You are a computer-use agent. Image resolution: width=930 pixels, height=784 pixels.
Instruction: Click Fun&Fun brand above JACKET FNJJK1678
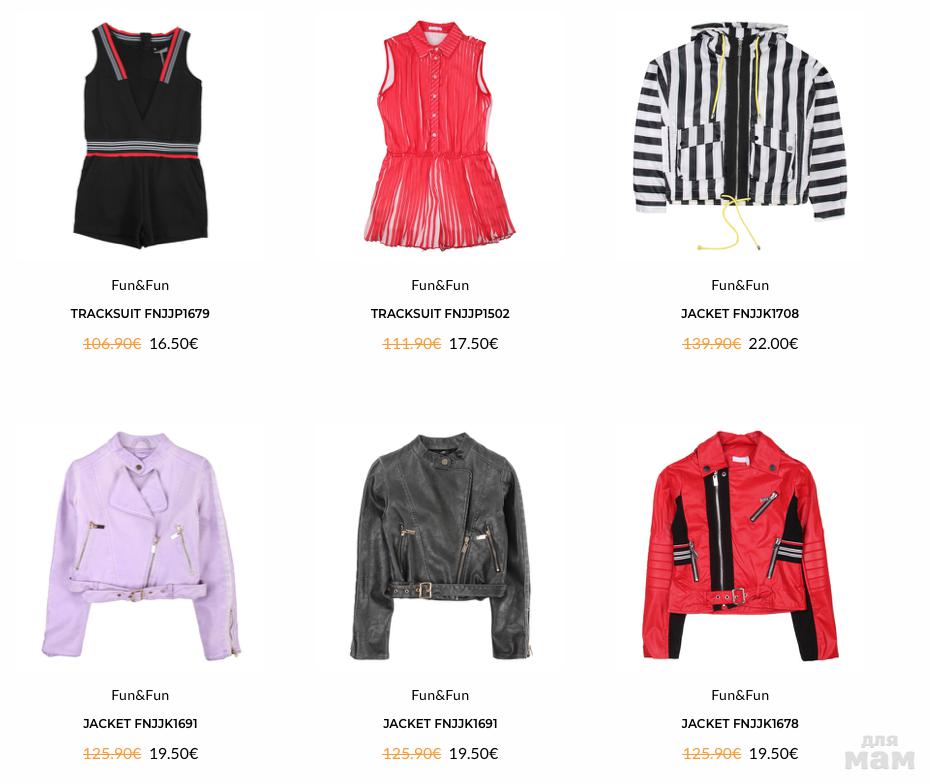coord(740,695)
